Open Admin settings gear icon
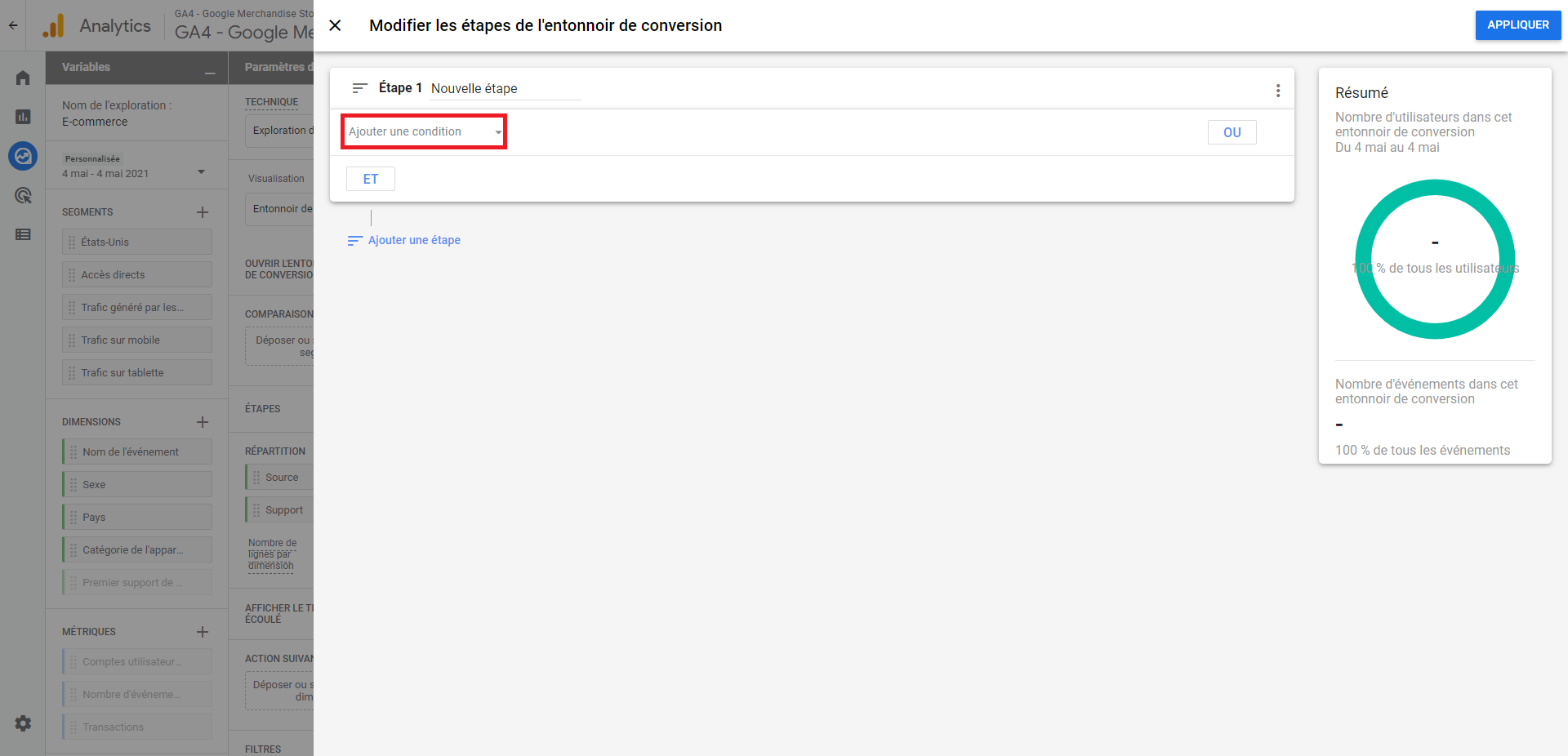 pyautogui.click(x=23, y=723)
